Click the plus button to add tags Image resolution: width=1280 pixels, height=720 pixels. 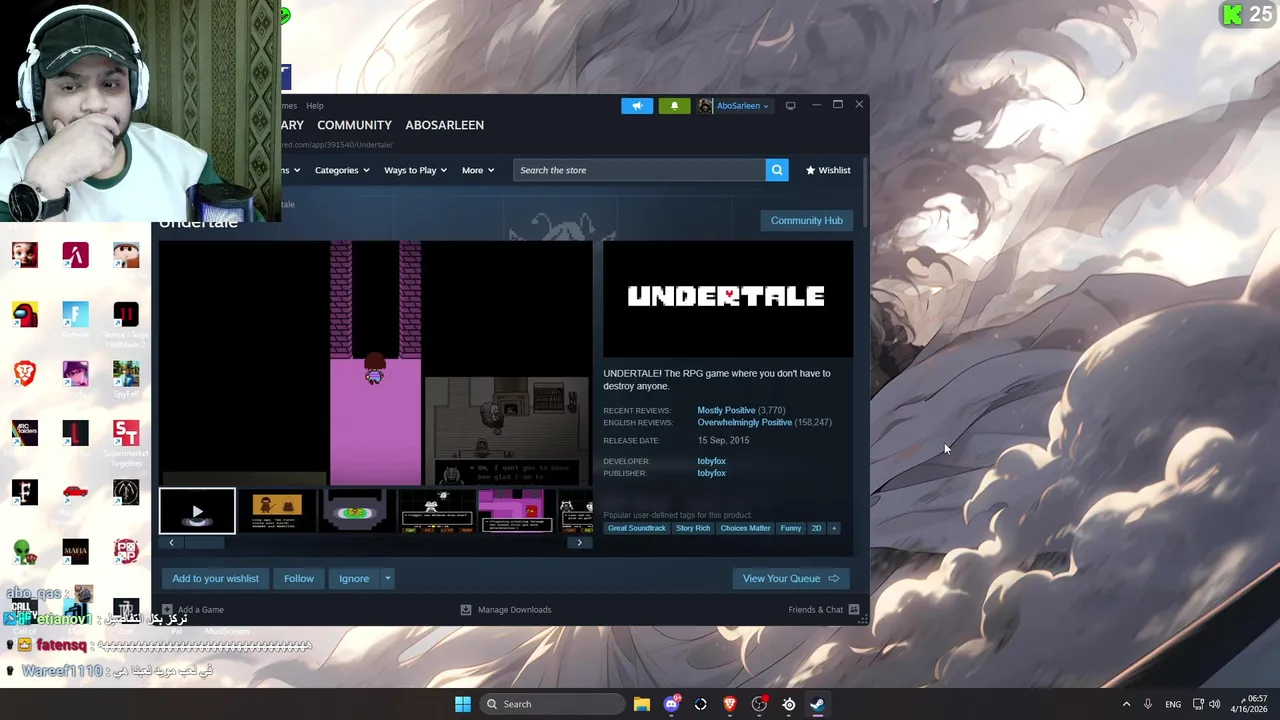(x=833, y=528)
